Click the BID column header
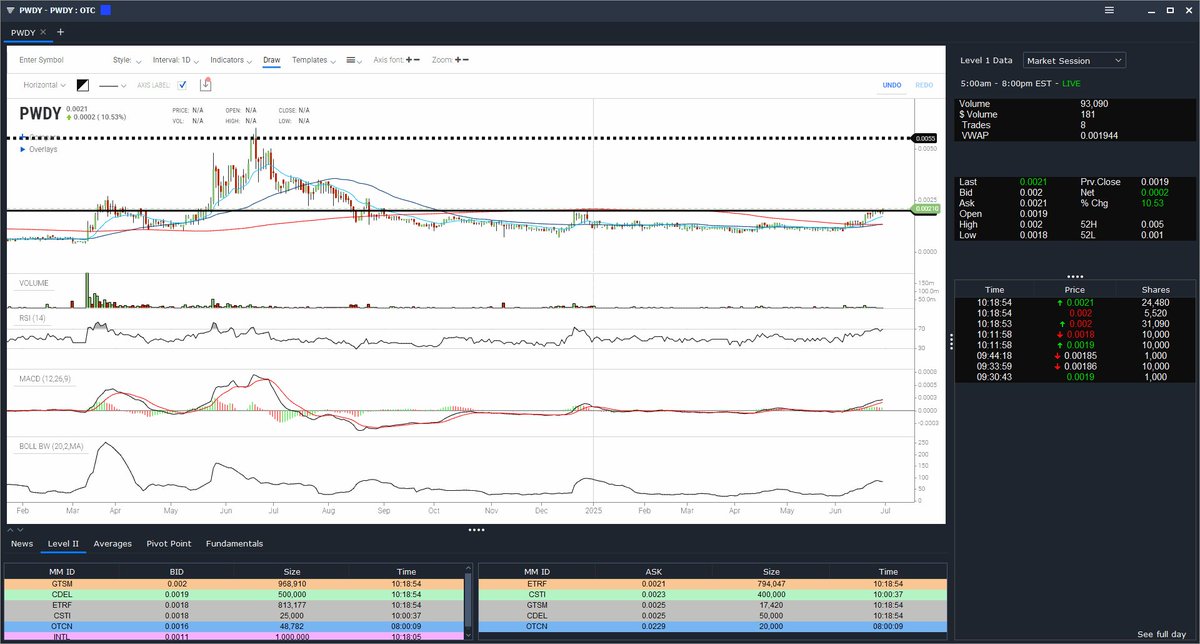Image resolution: width=1200 pixels, height=644 pixels. pyautogui.click(x=176, y=571)
